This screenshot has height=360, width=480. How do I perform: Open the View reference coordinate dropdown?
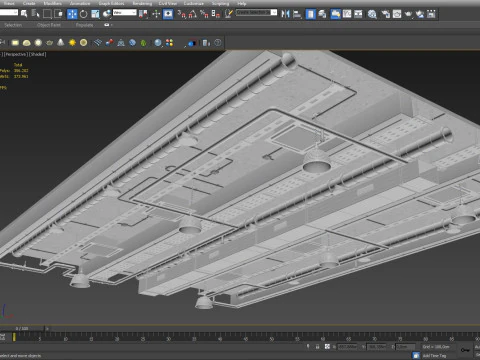(125, 13)
